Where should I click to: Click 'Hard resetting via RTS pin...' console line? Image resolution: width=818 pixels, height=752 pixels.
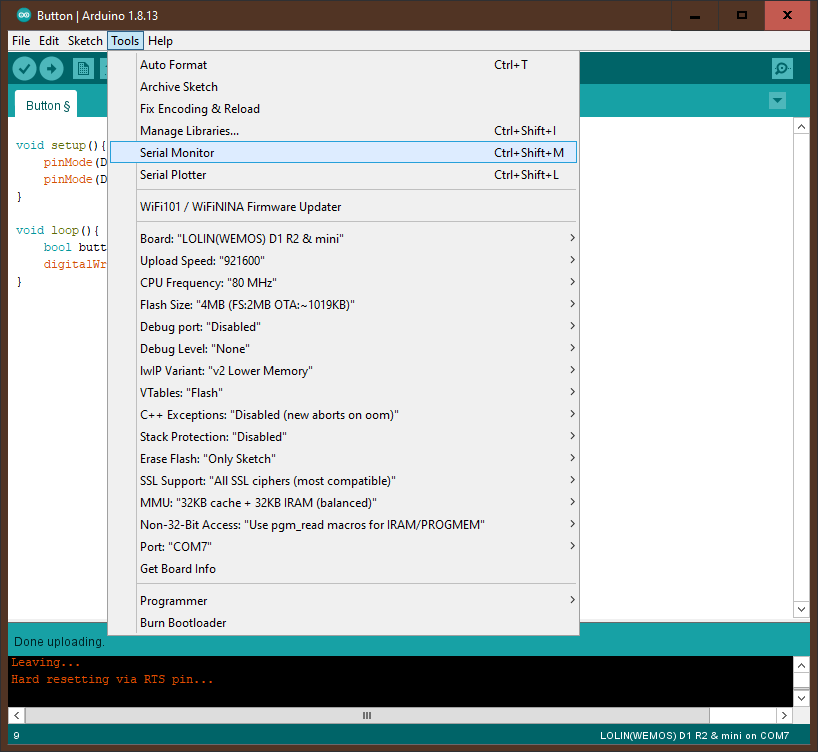click(112, 679)
